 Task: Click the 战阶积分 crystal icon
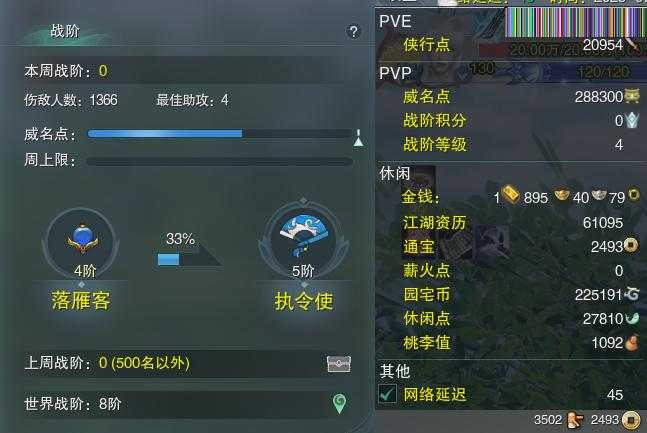[632, 121]
